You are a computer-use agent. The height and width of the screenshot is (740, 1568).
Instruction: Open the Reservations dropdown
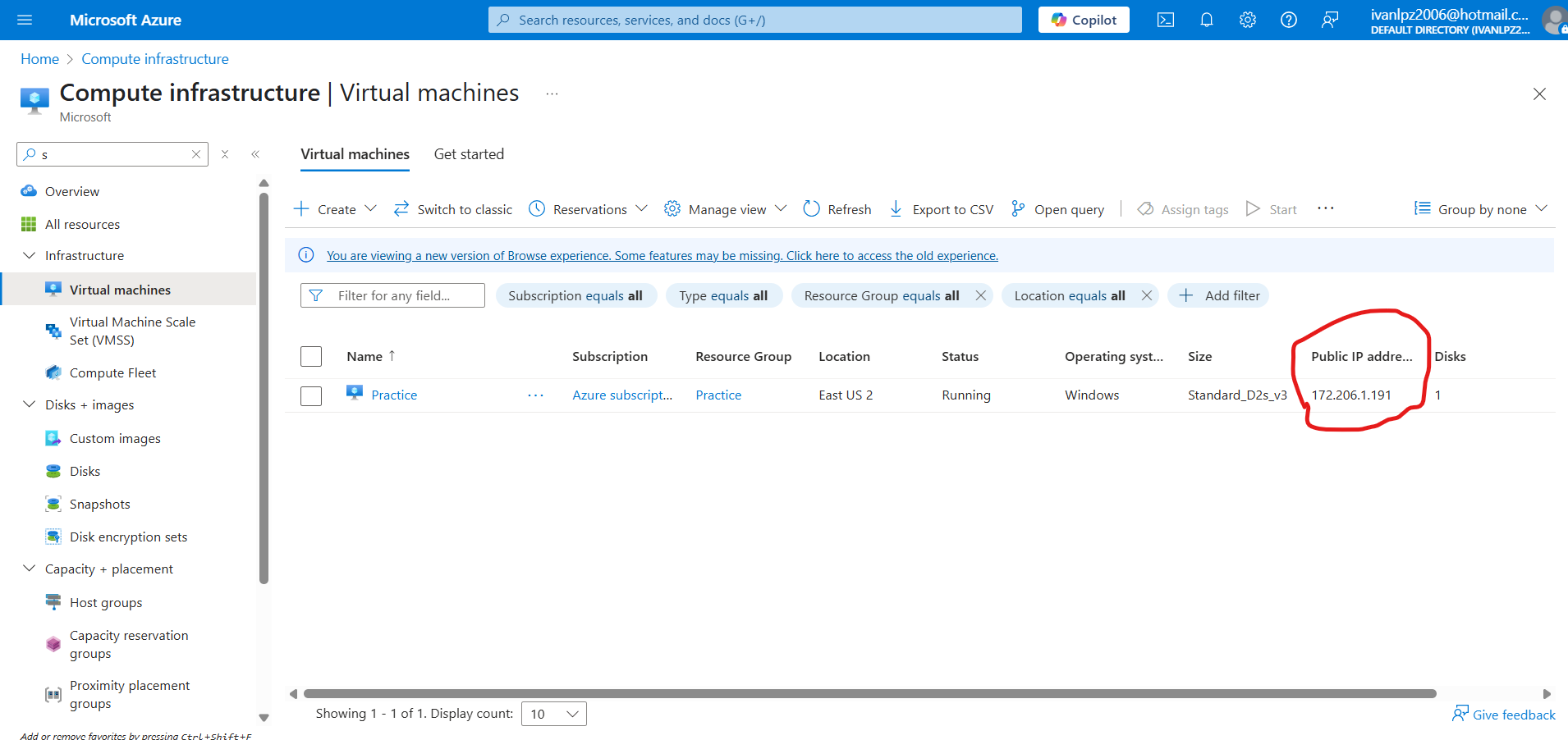pos(588,209)
